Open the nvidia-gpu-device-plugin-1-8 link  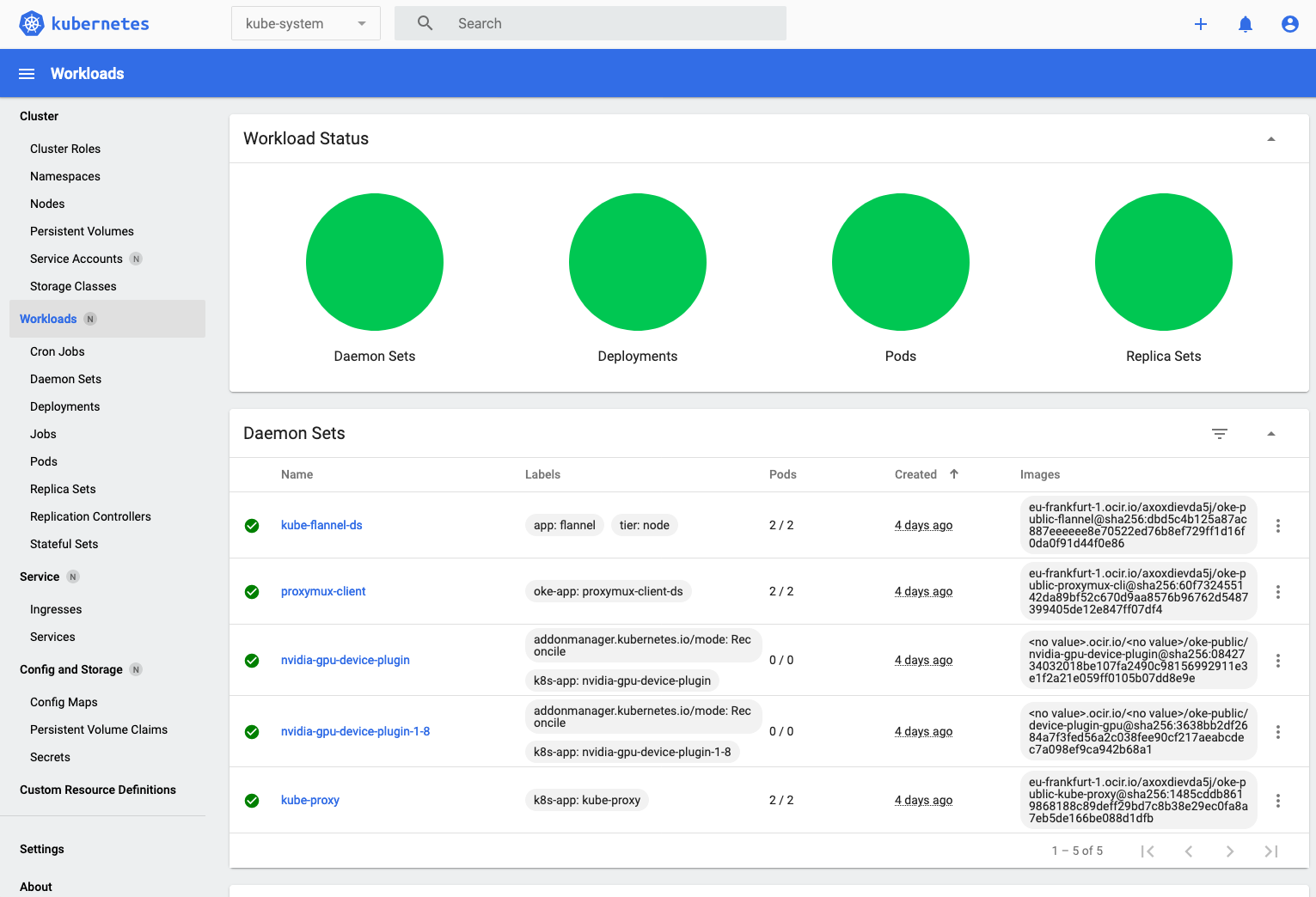(x=356, y=731)
